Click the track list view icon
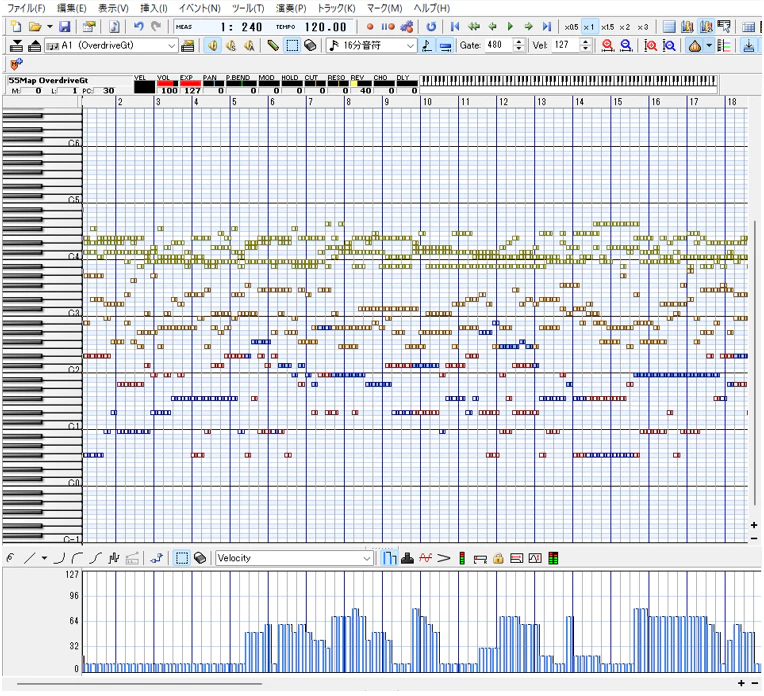Screen dimensions: 764x696 [669, 27]
